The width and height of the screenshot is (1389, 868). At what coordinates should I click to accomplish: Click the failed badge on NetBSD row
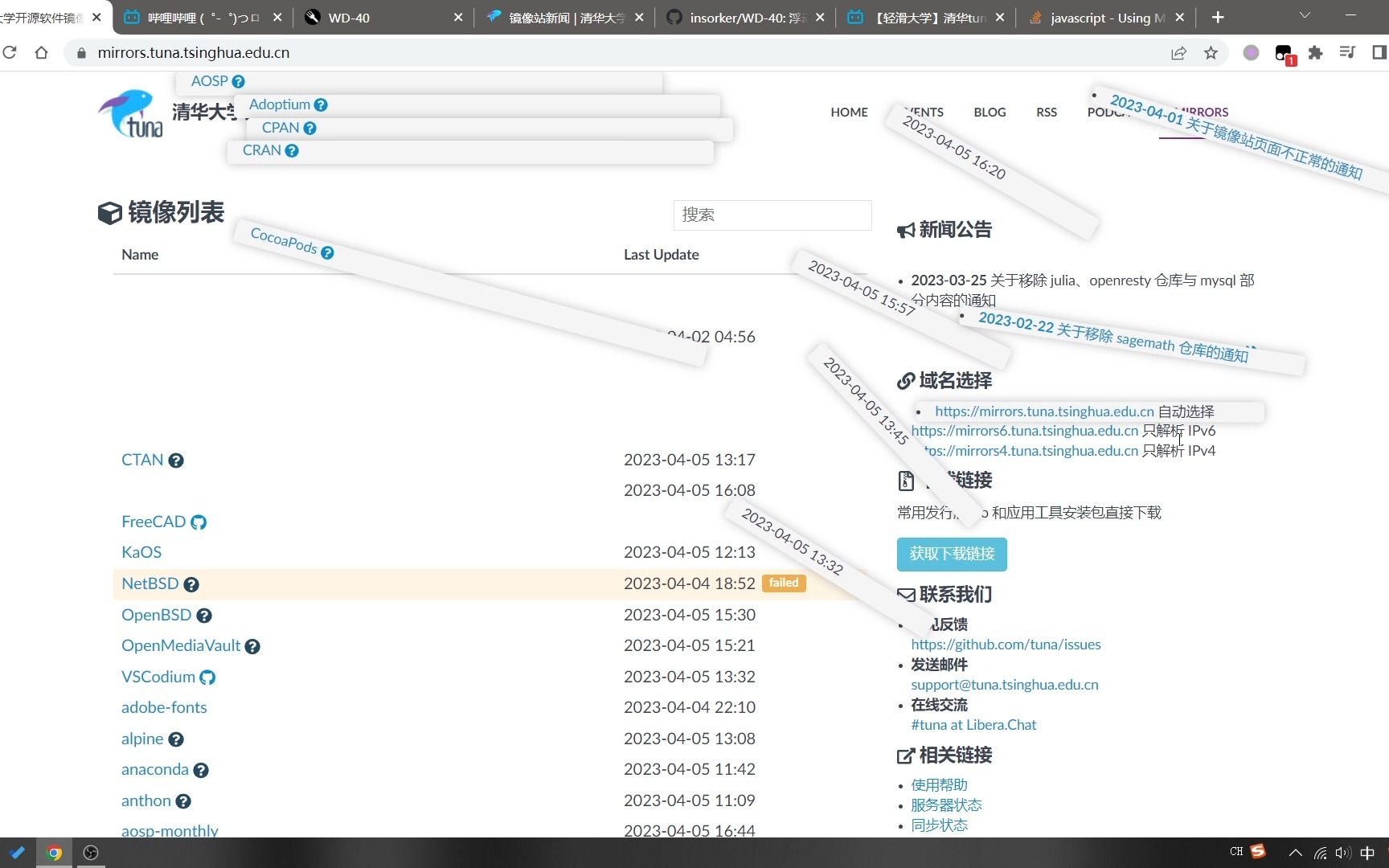[x=783, y=583]
